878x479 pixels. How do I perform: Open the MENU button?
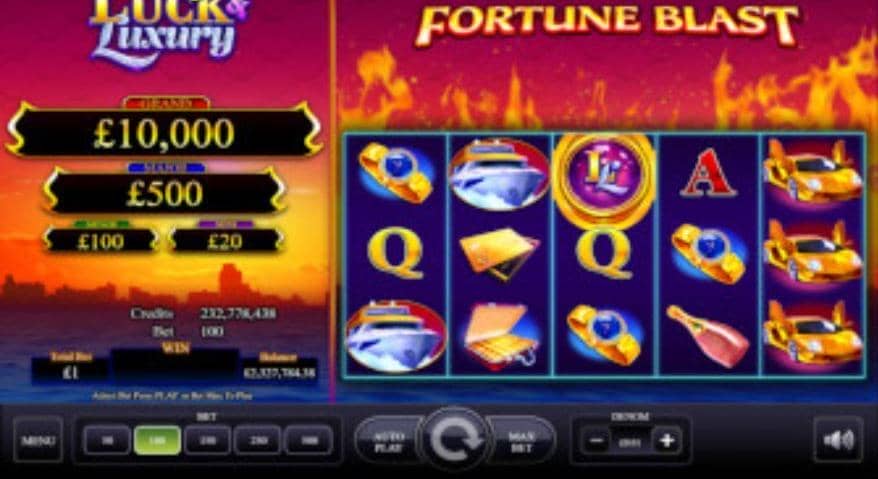(38, 440)
